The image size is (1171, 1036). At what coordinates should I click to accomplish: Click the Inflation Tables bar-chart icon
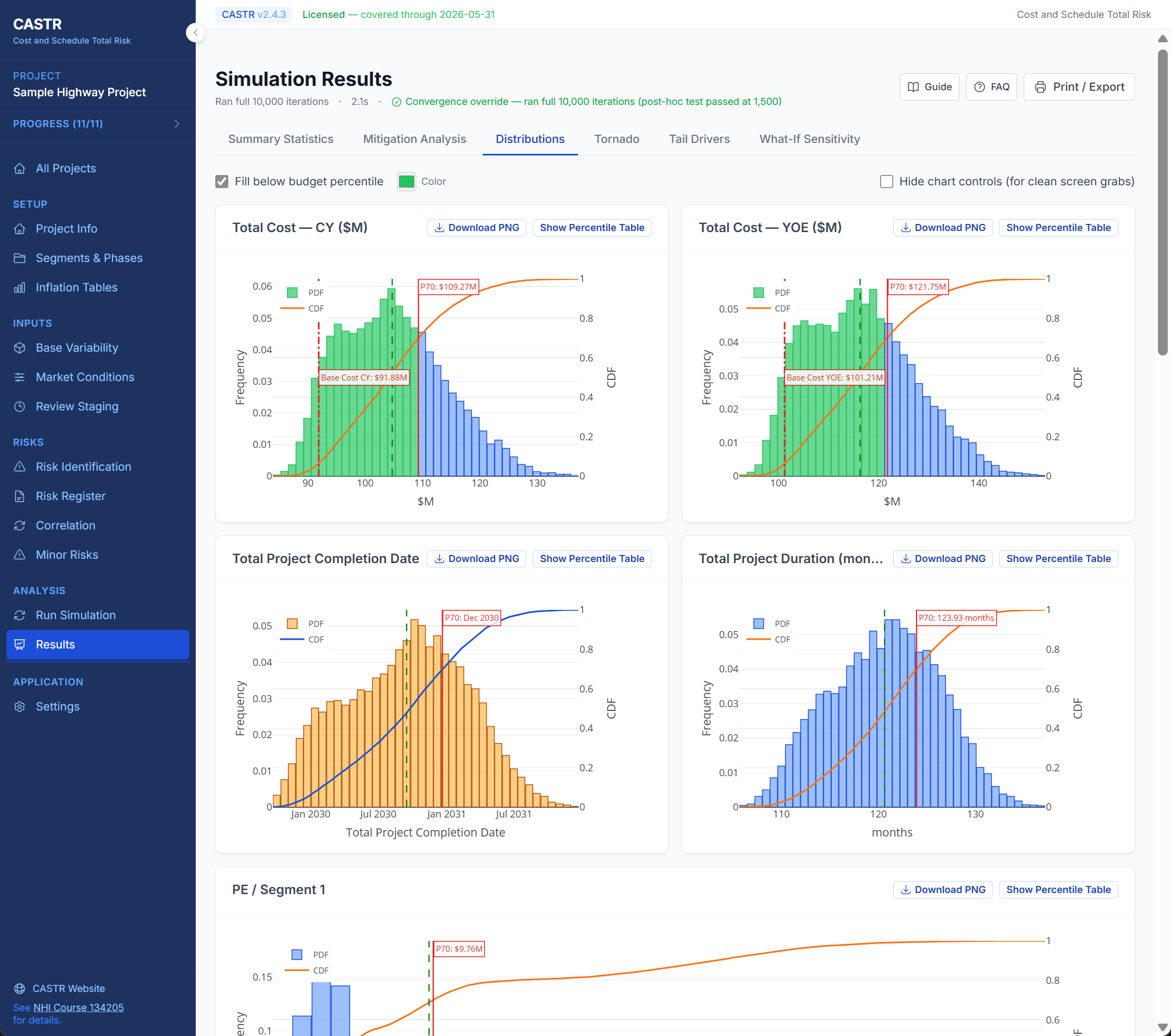pos(21,287)
